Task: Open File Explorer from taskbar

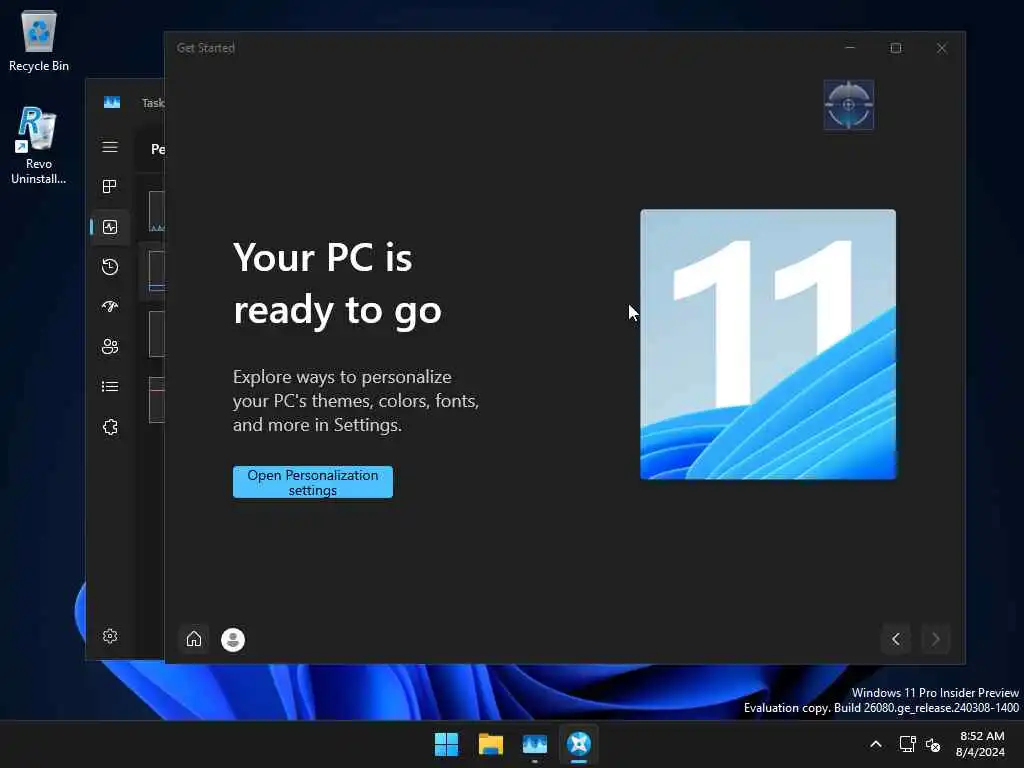Action: coord(490,744)
